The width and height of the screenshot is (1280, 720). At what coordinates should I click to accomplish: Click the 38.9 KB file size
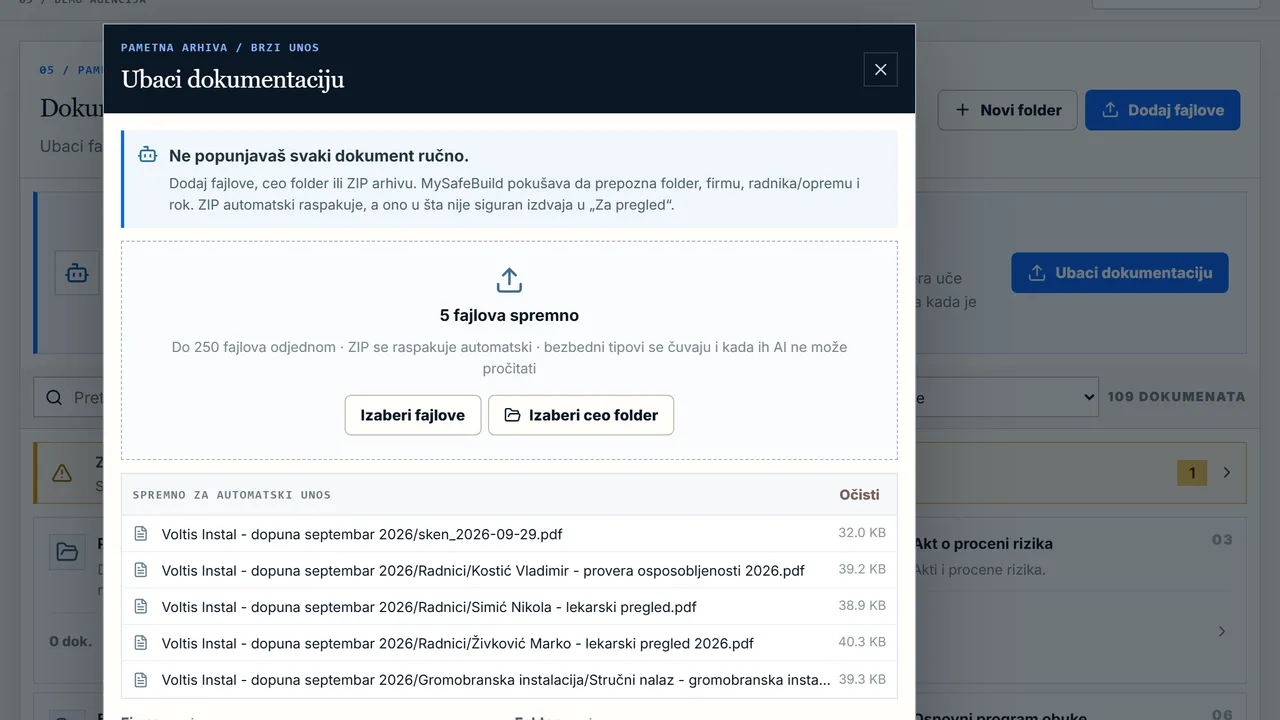862,606
